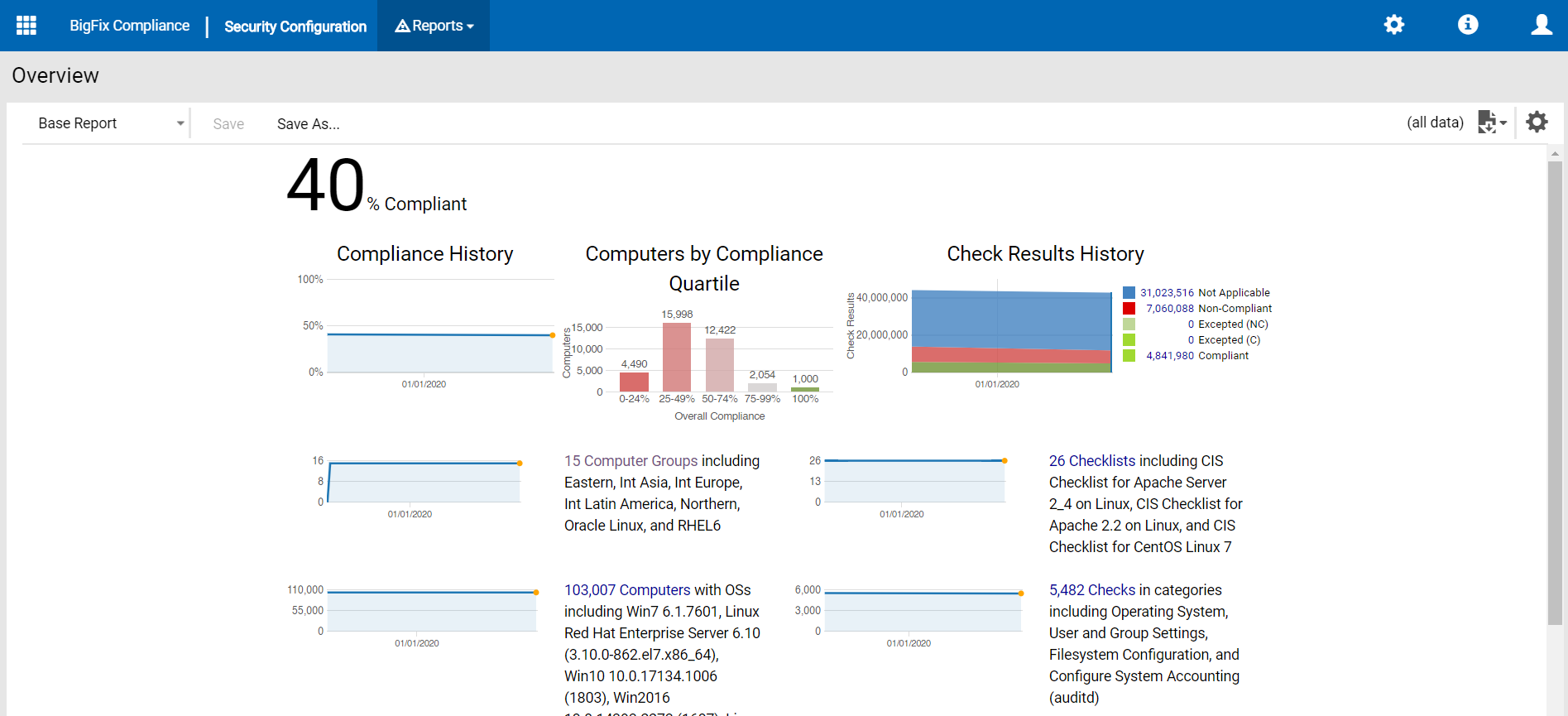The image size is (1568, 716).
Task: Open the user profile icon
Action: tap(1541, 25)
